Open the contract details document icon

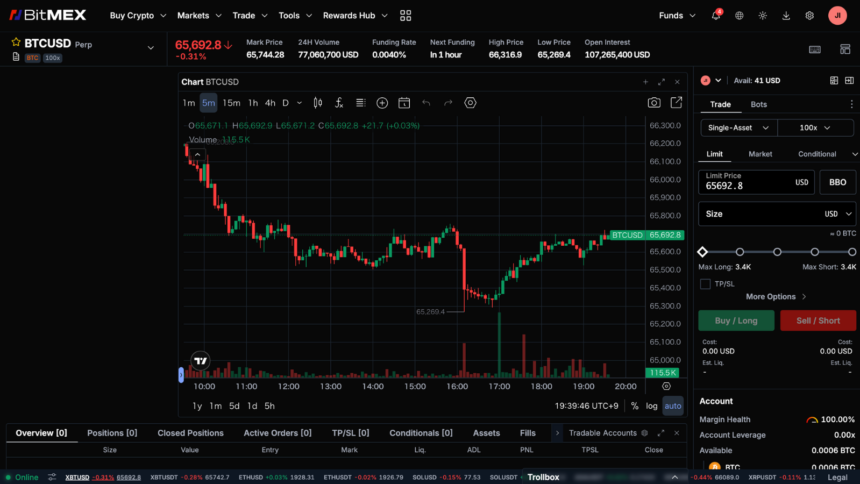coord(16,57)
